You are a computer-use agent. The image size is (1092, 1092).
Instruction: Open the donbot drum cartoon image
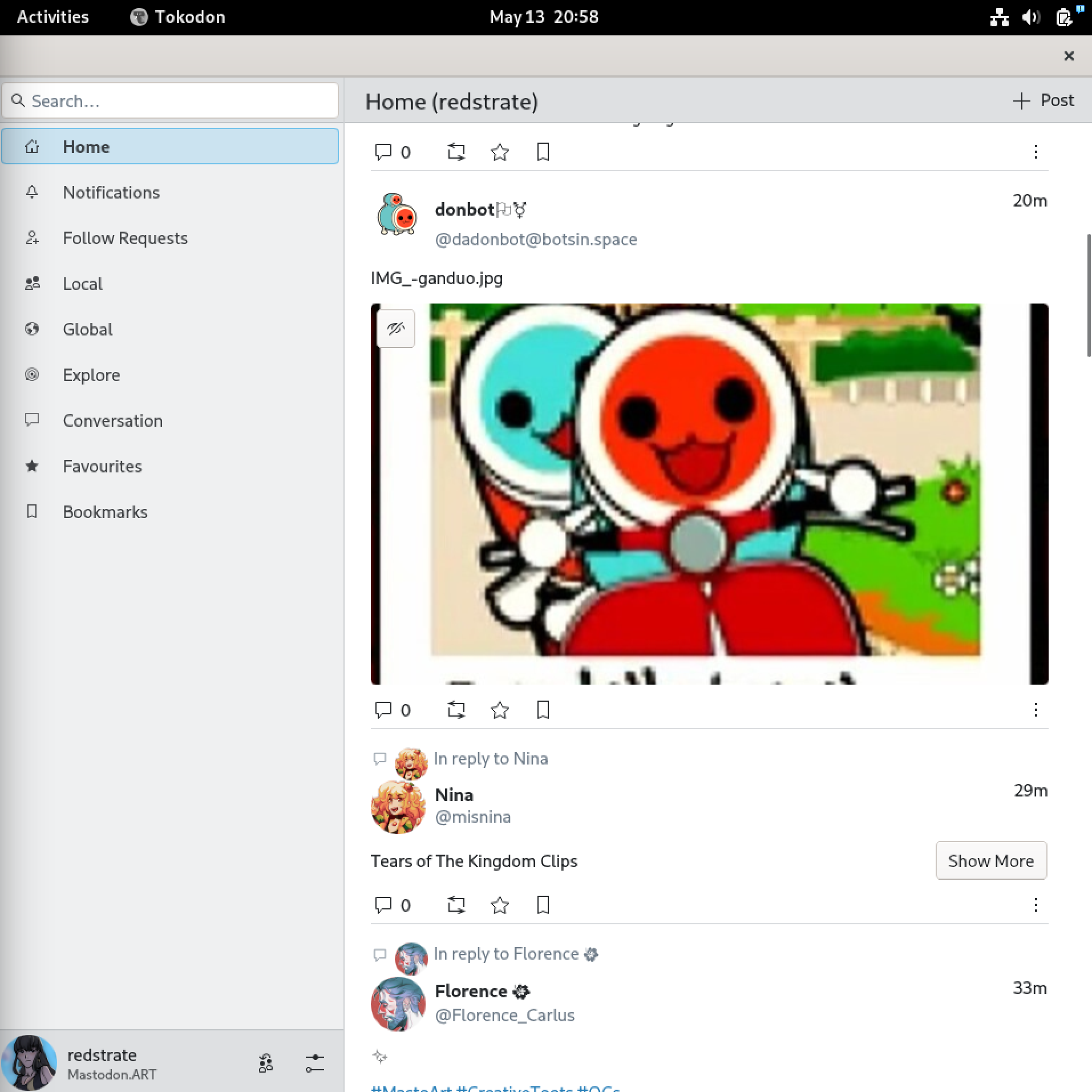pyautogui.click(x=709, y=494)
